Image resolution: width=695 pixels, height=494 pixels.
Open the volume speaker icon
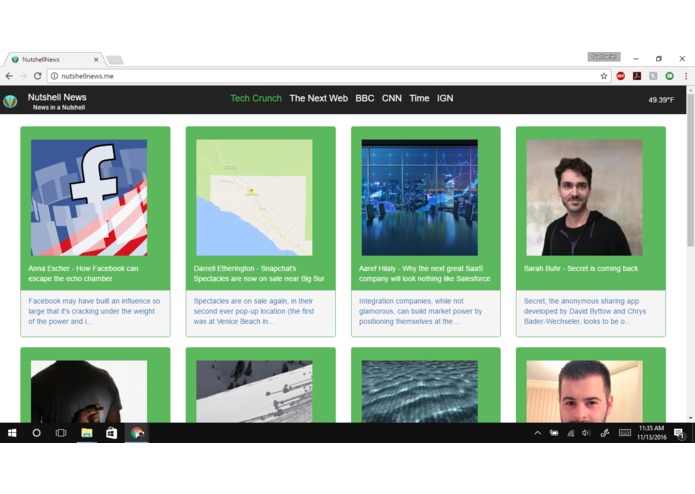[586, 433]
